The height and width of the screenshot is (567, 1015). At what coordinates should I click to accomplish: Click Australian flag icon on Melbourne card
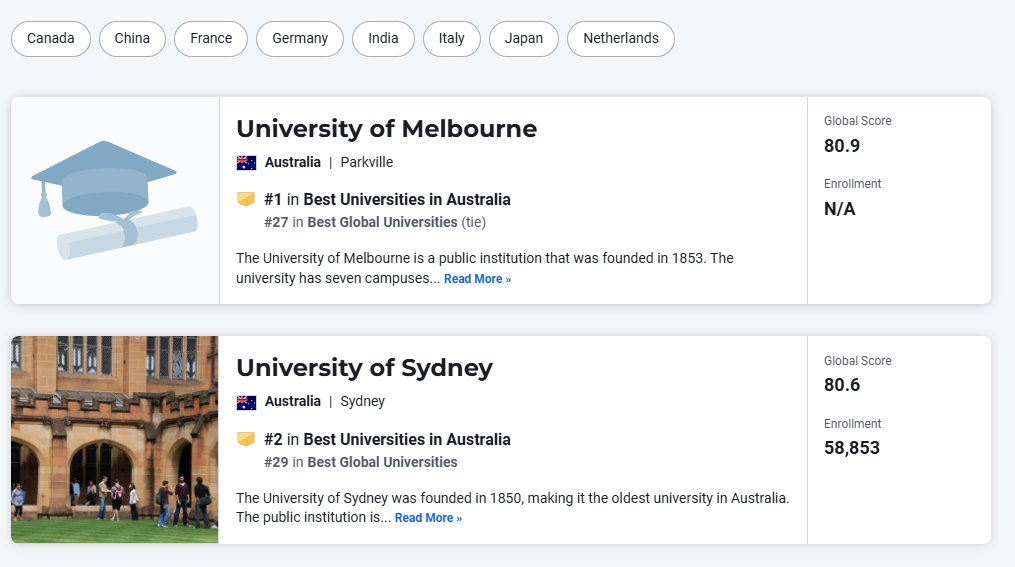(246, 162)
